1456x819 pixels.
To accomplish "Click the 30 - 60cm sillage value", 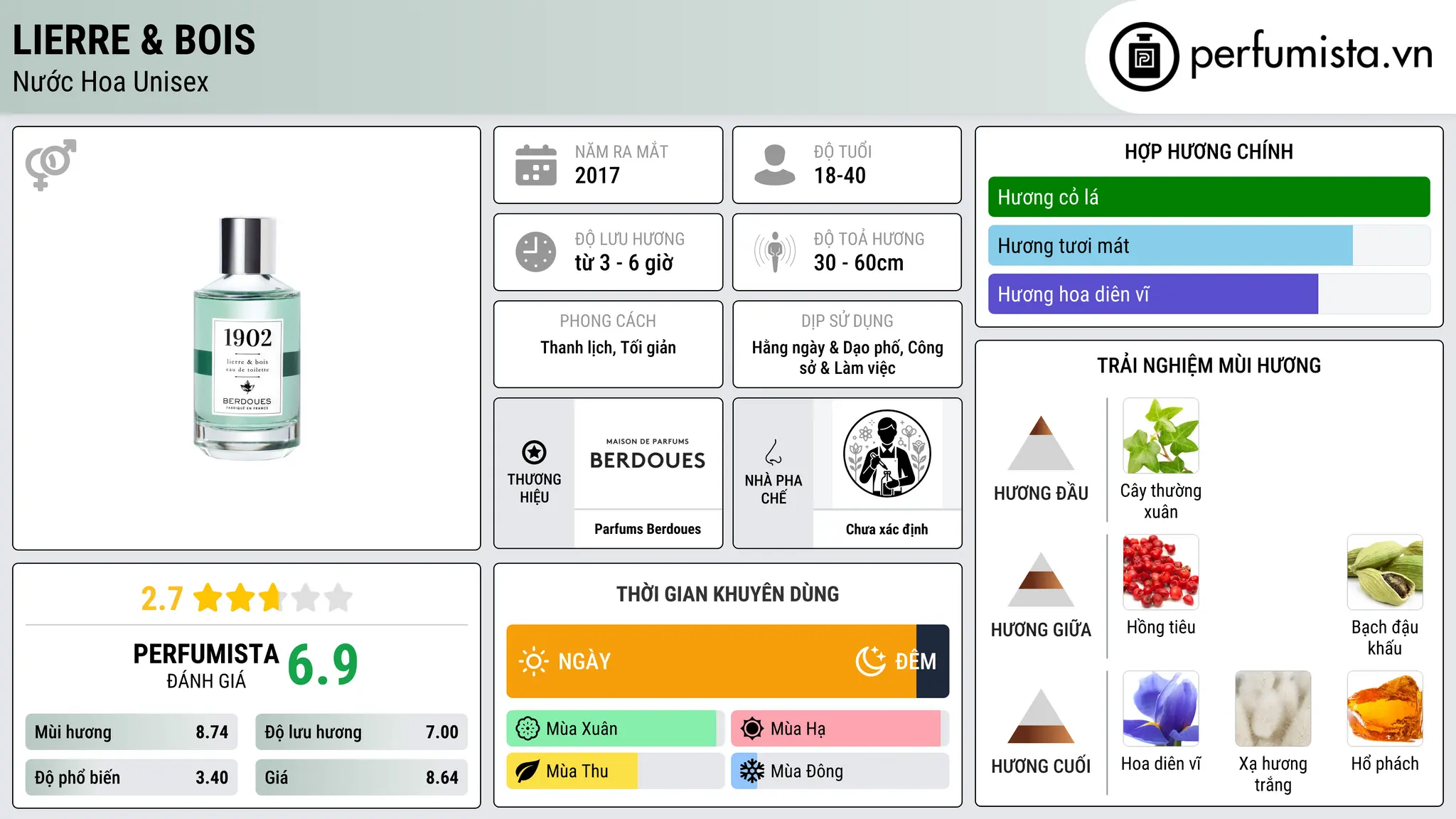I will [x=859, y=263].
